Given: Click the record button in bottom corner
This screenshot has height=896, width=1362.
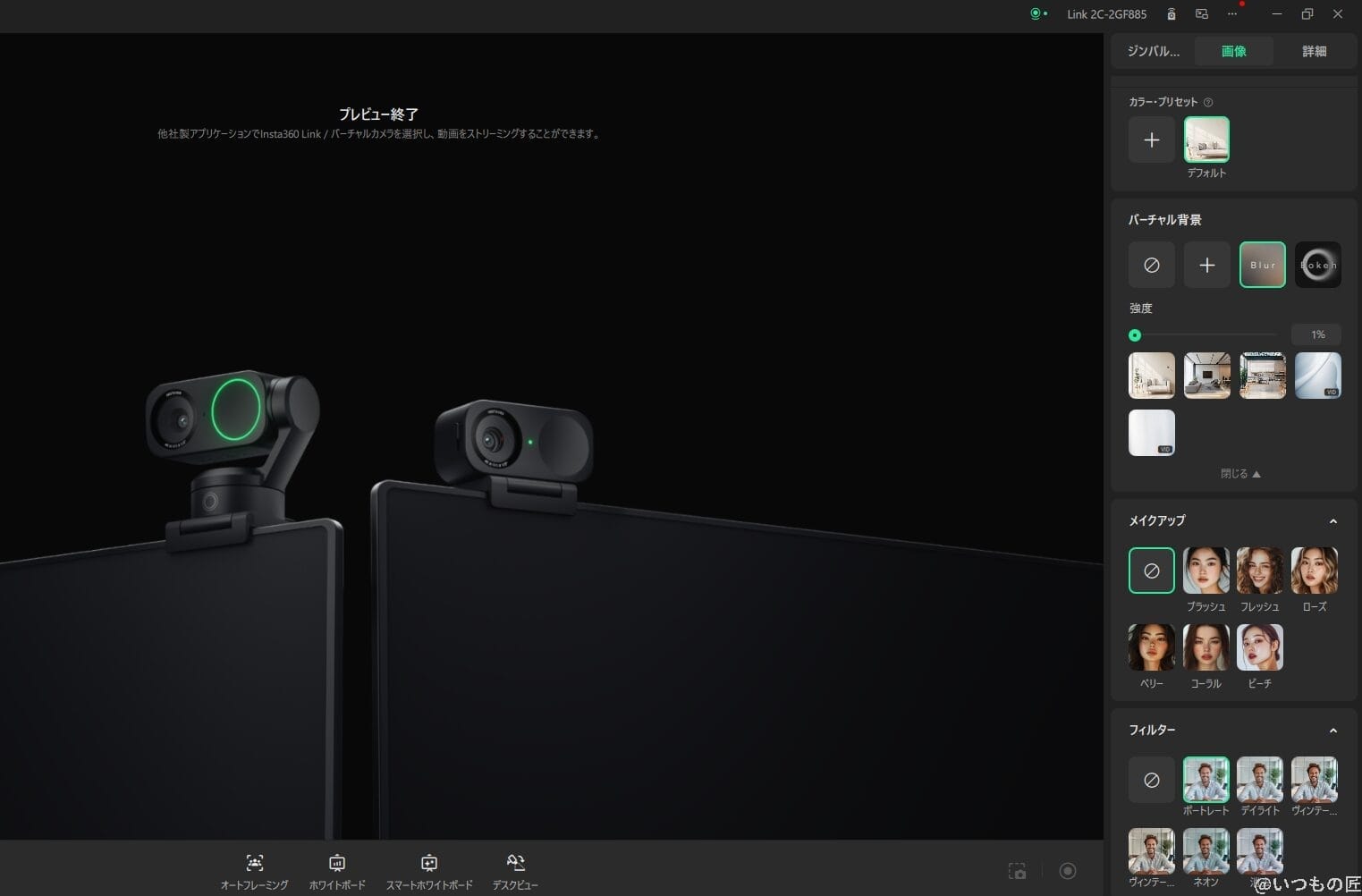Looking at the screenshot, I should pyautogui.click(x=1068, y=869).
